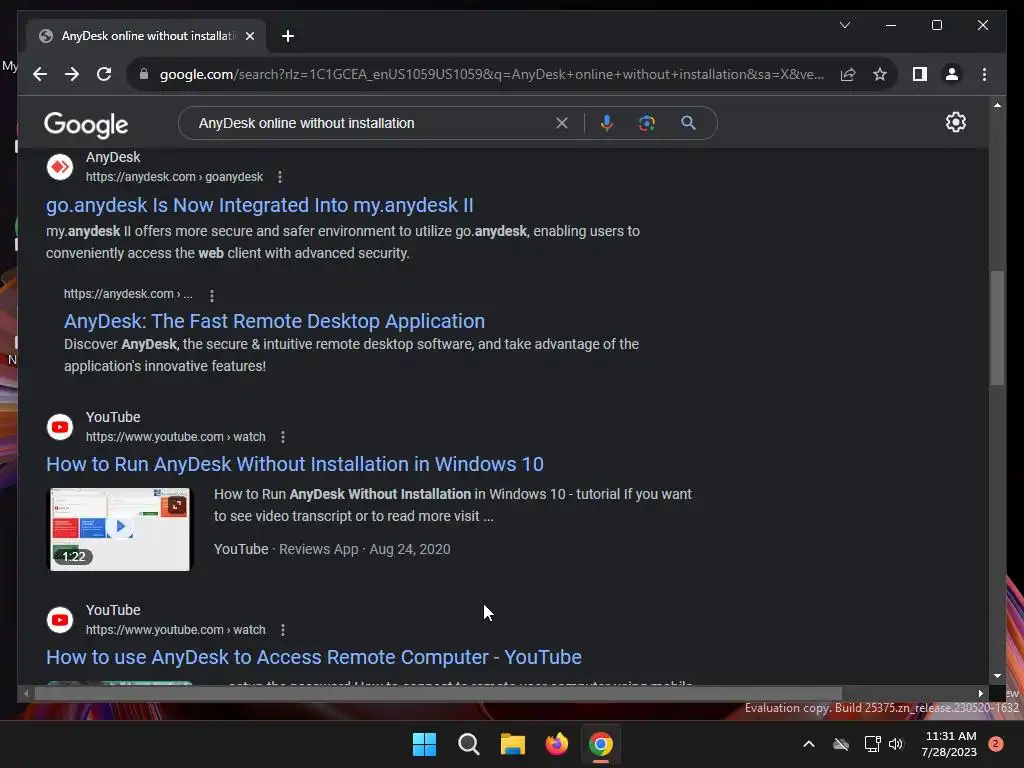Click the AnyDesk result favicon
Screen dimensions: 1024x768
click(x=60, y=167)
